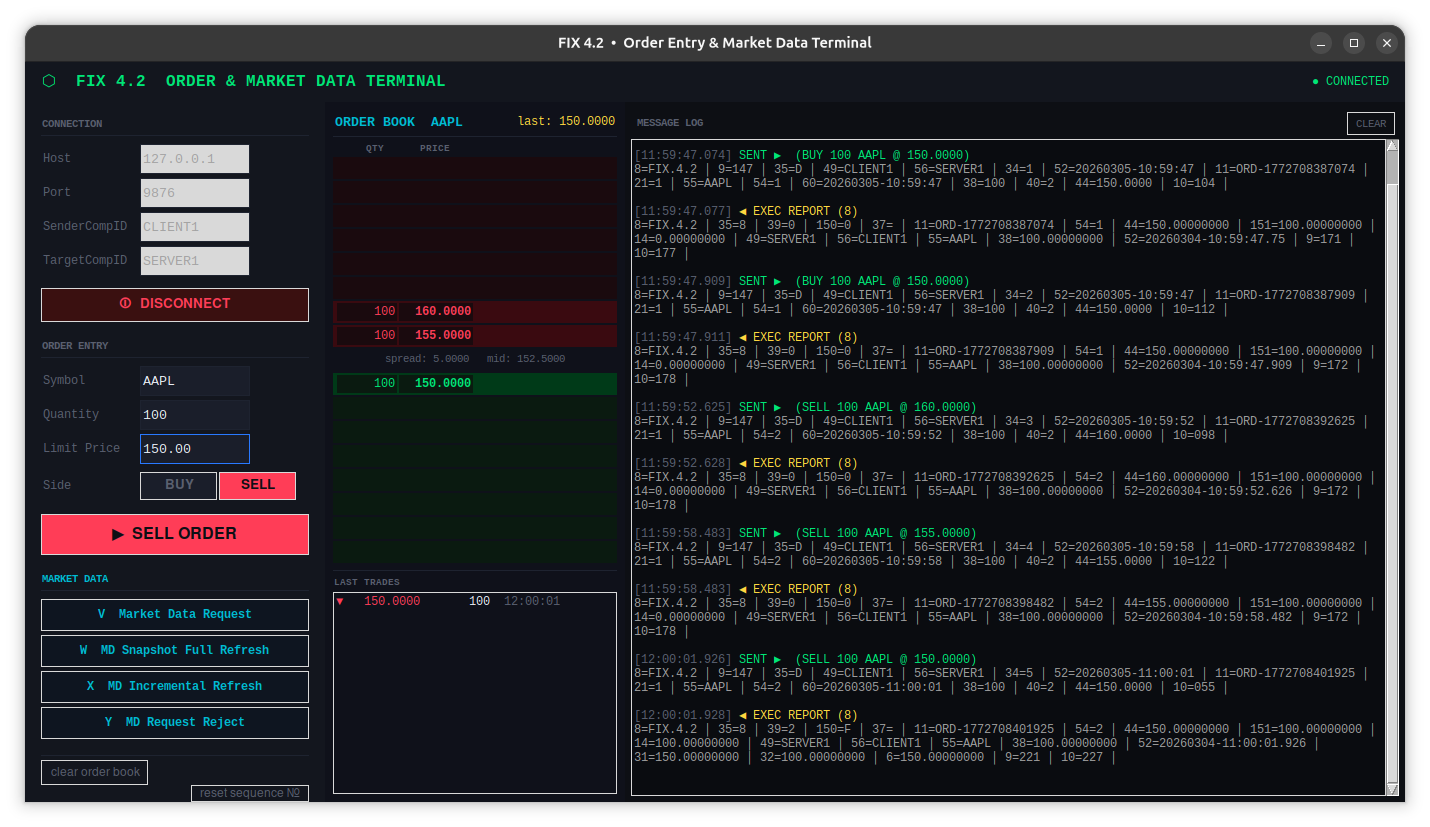Close the FIX terminal window
Viewport: 1430px width, 827px height.
(1386, 43)
